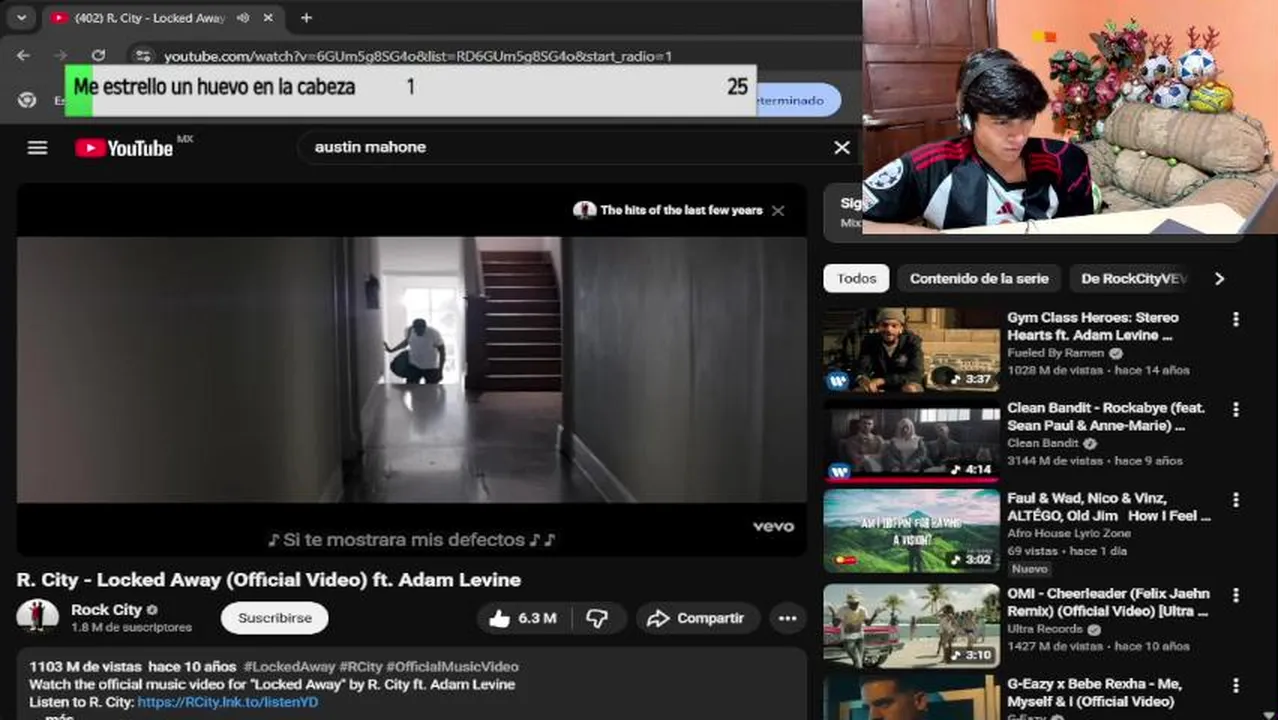Screen dimensions: 1278x720
Task: Open options for G-Eazy Me, Myself & I
Action: pos(1236,685)
